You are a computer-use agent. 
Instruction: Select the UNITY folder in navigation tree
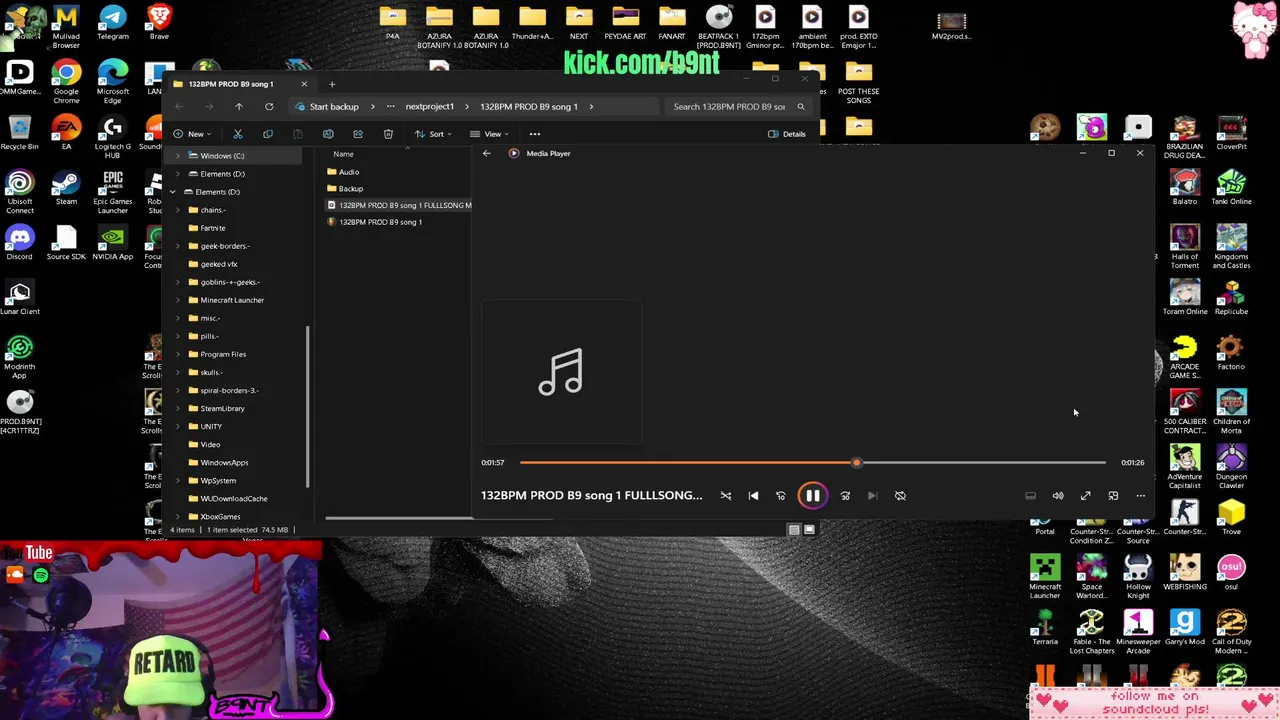[x=210, y=426]
